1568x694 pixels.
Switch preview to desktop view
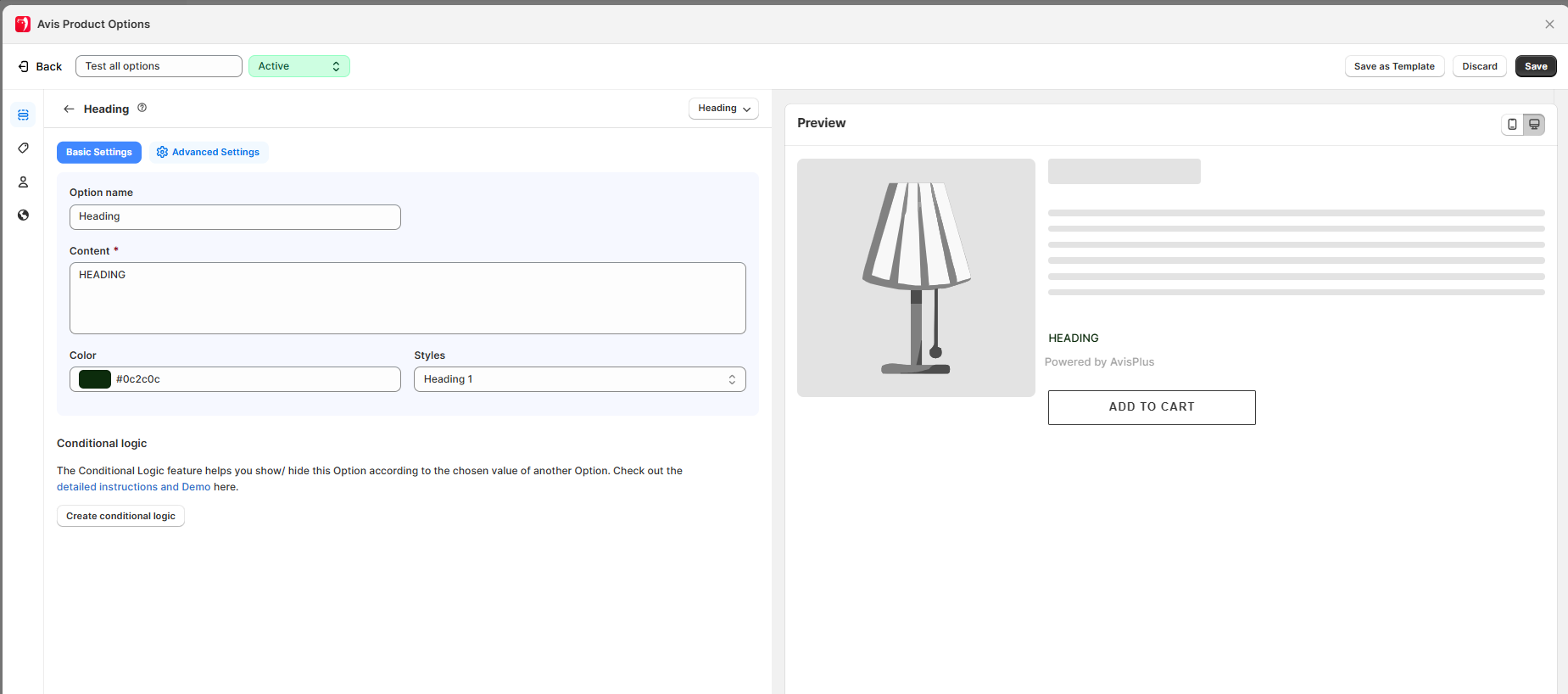click(1534, 124)
